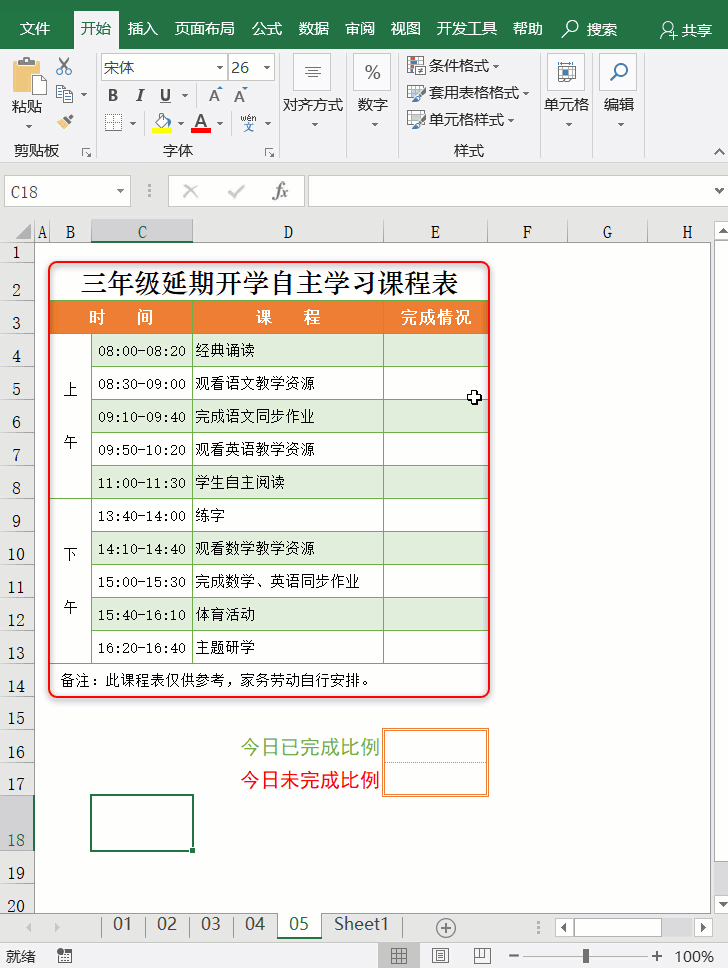
Task: Switch to sheet tab 03
Action: point(211,924)
